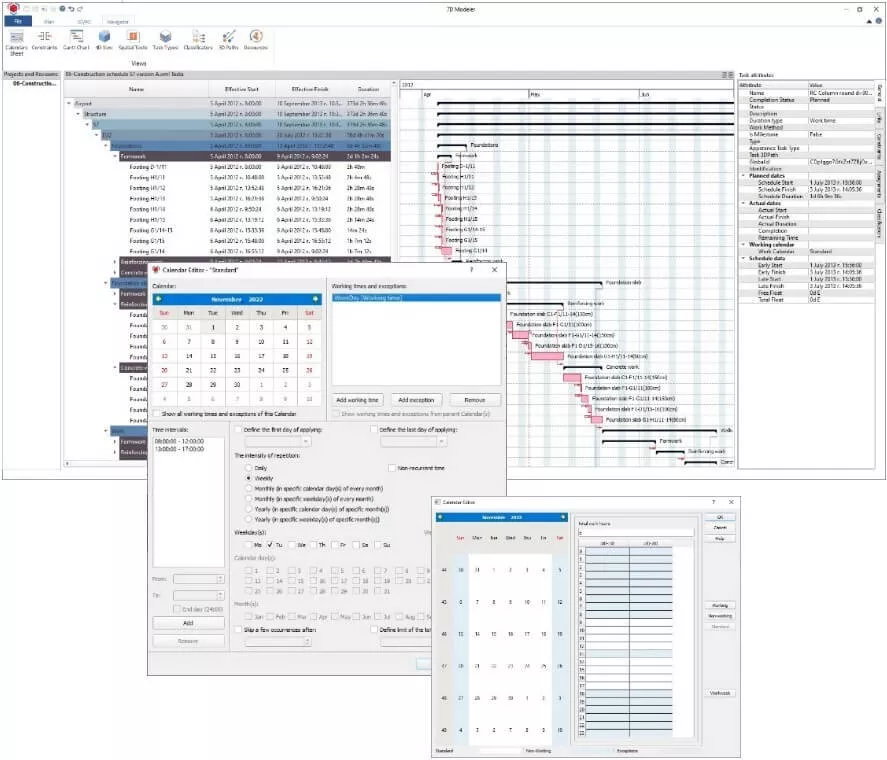Click the Spatial Tasks ribbon icon
The height and width of the screenshot is (760, 887).
[133, 38]
